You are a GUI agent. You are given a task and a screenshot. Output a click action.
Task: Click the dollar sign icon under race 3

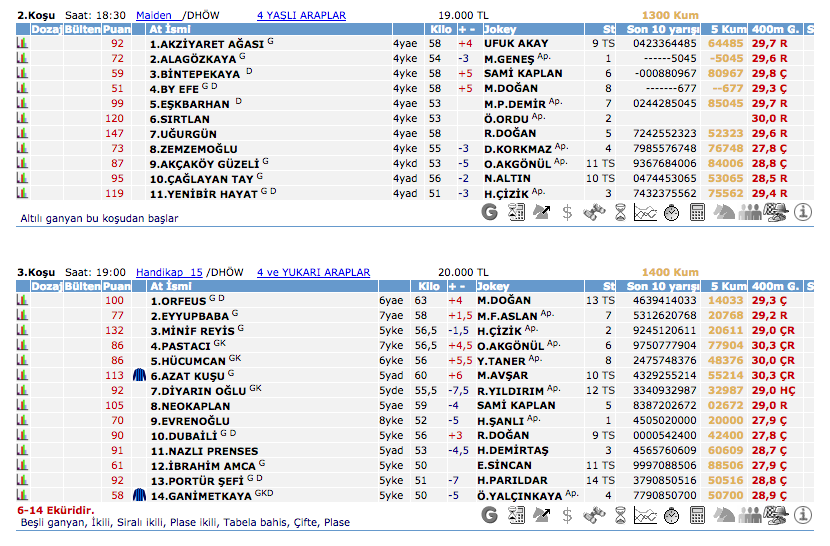tap(567, 515)
